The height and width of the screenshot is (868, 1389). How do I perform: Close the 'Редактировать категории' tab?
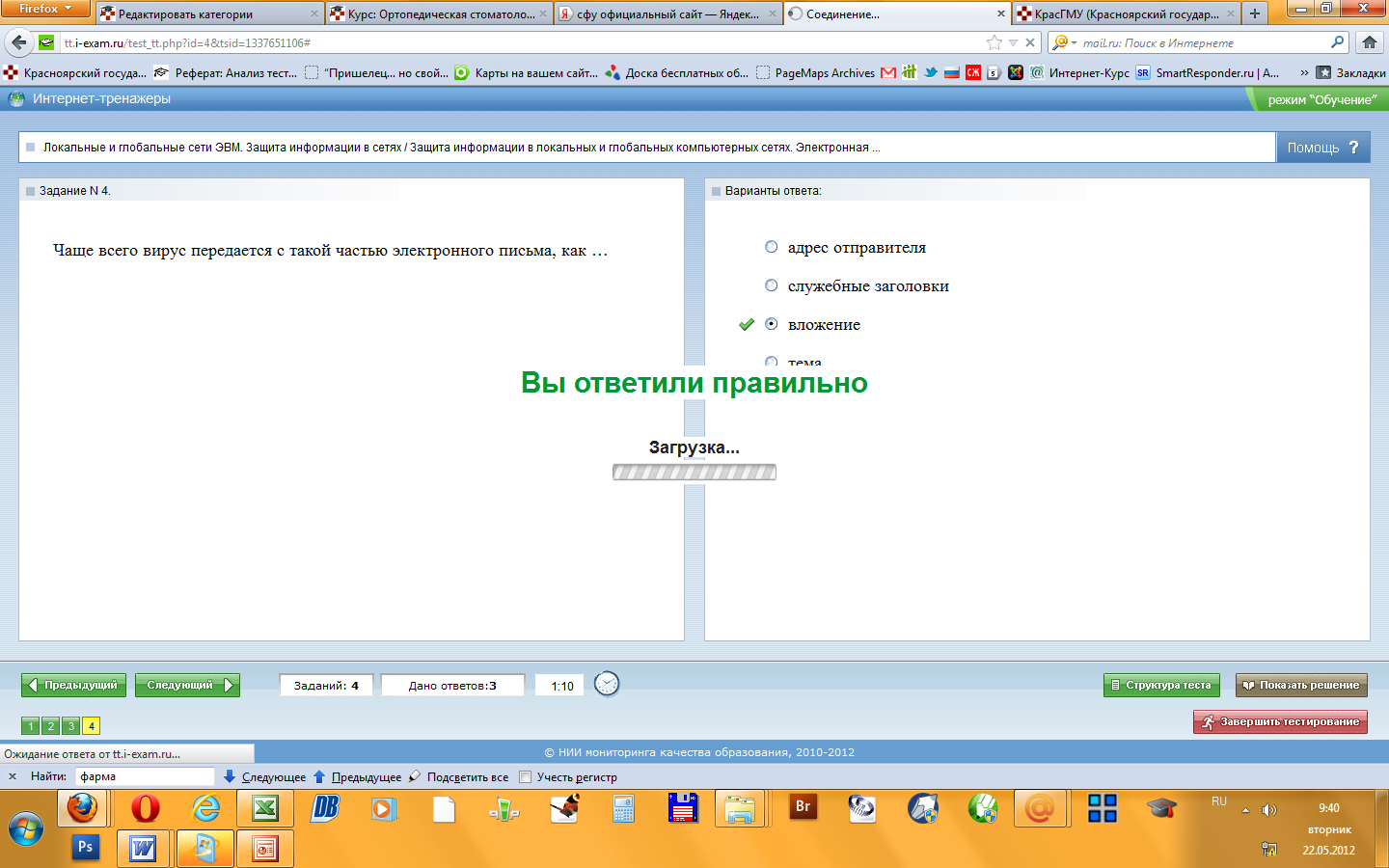point(314,14)
